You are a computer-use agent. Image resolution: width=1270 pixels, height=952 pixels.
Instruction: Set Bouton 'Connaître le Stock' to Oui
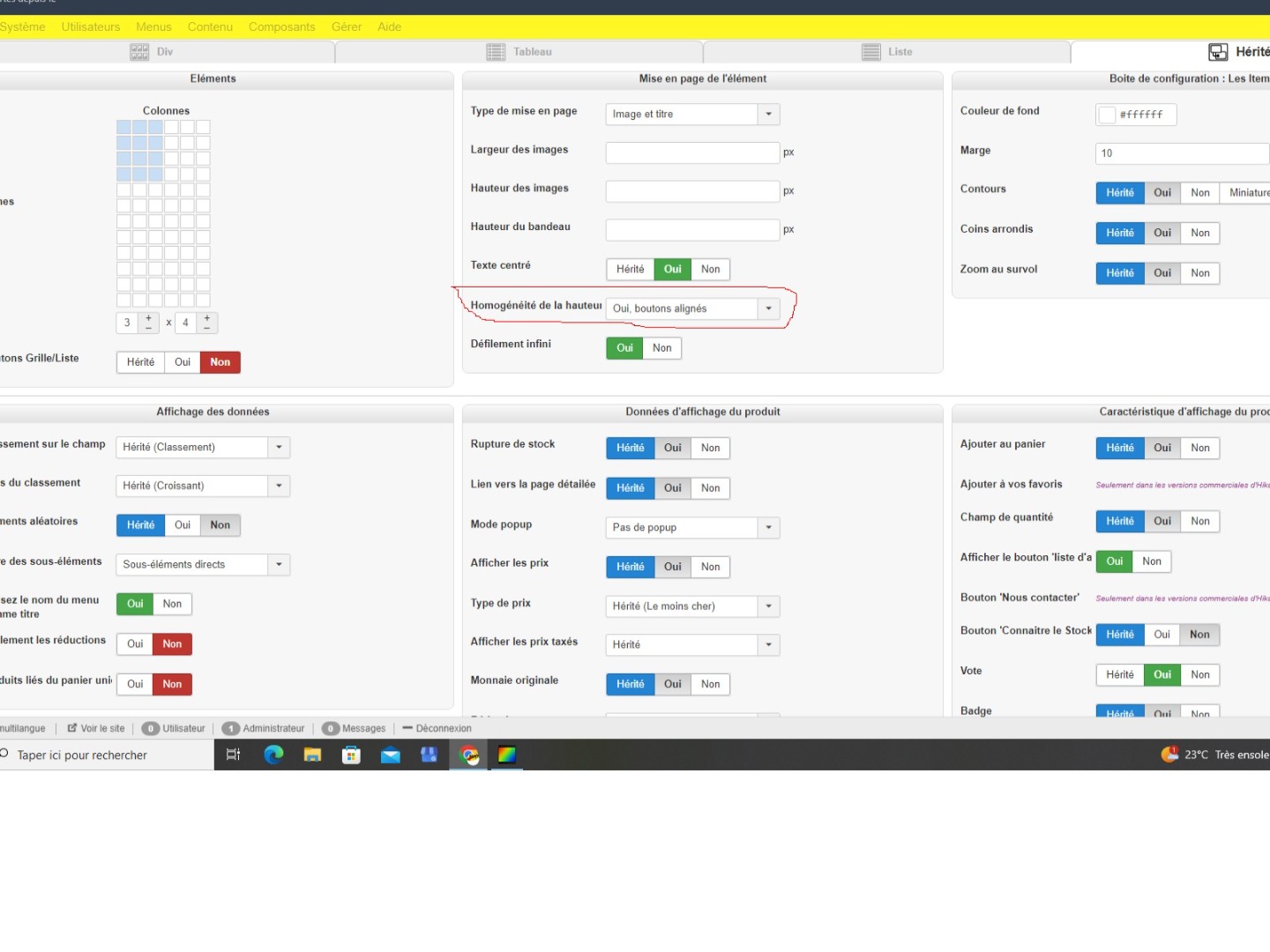pos(1162,635)
